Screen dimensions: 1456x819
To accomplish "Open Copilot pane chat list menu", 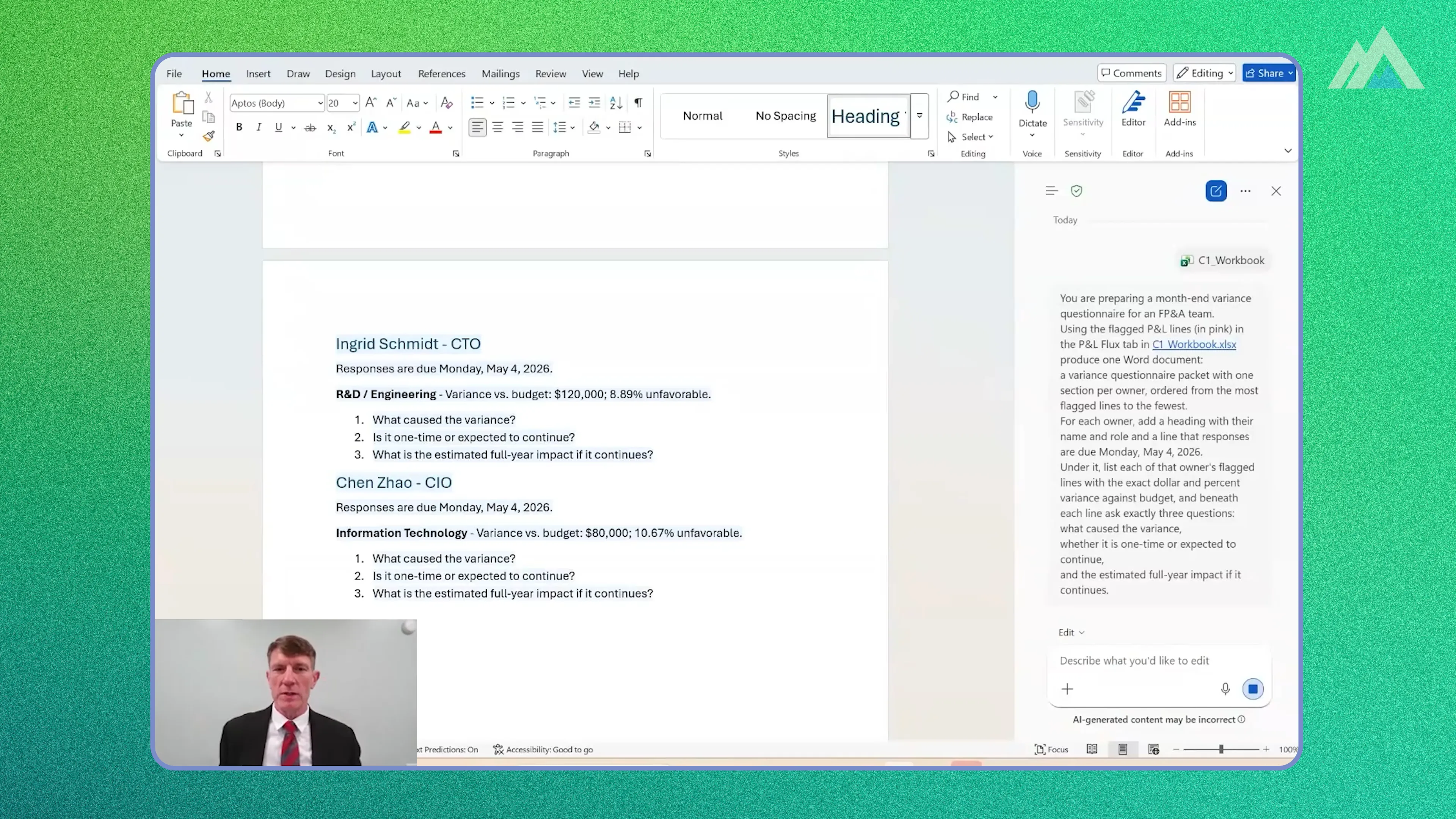I will click(1051, 191).
